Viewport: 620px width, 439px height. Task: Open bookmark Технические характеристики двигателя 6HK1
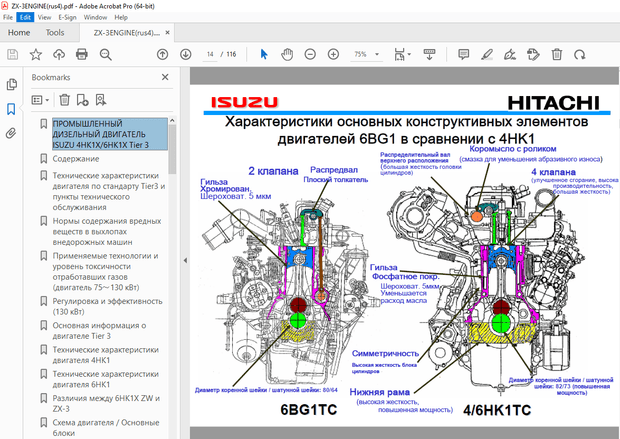pyautogui.click(x=106, y=379)
